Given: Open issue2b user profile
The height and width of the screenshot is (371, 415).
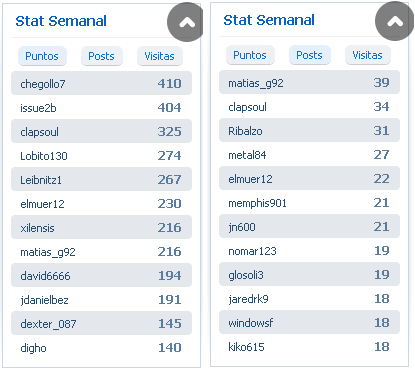Looking at the screenshot, I should 38,108.
